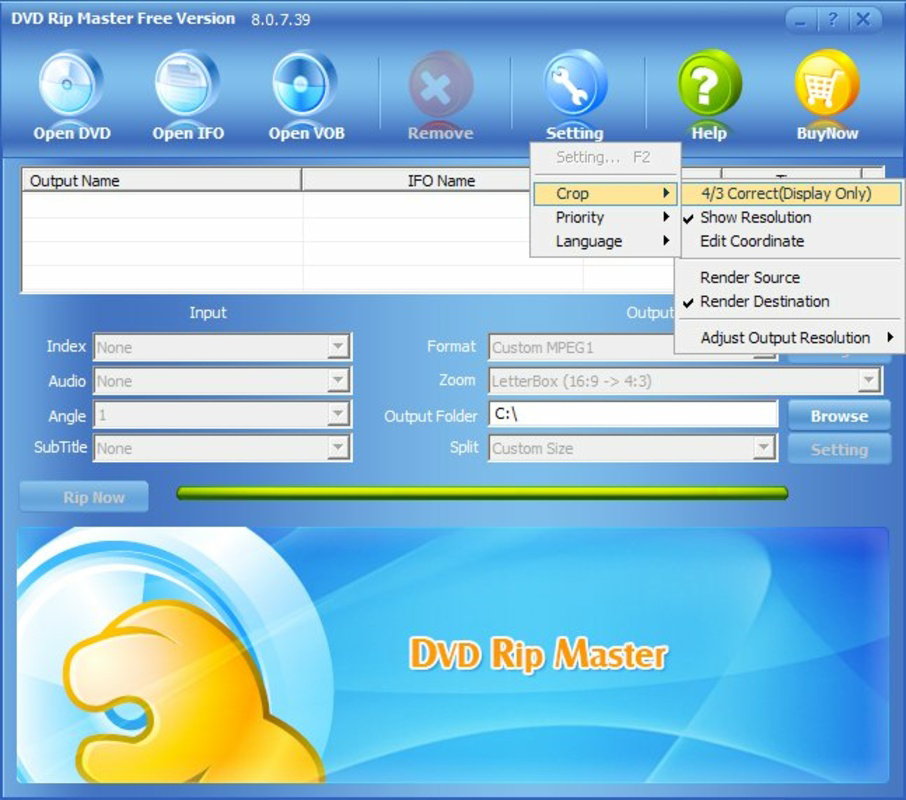The width and height of the screenshot is (906, 800).
Task: Select Setting... F2 menu entry
Action: (605, 157)
